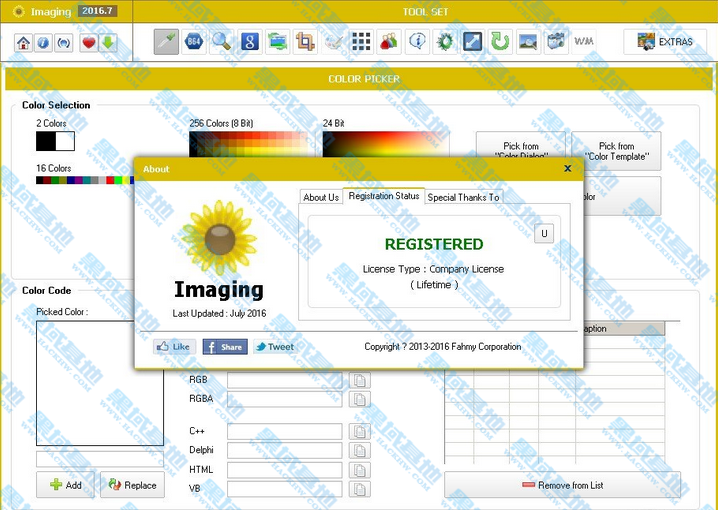This screenshot has width=718, height=510.
Task: Click the RGB code input field
Action: (x=285, y=380)
